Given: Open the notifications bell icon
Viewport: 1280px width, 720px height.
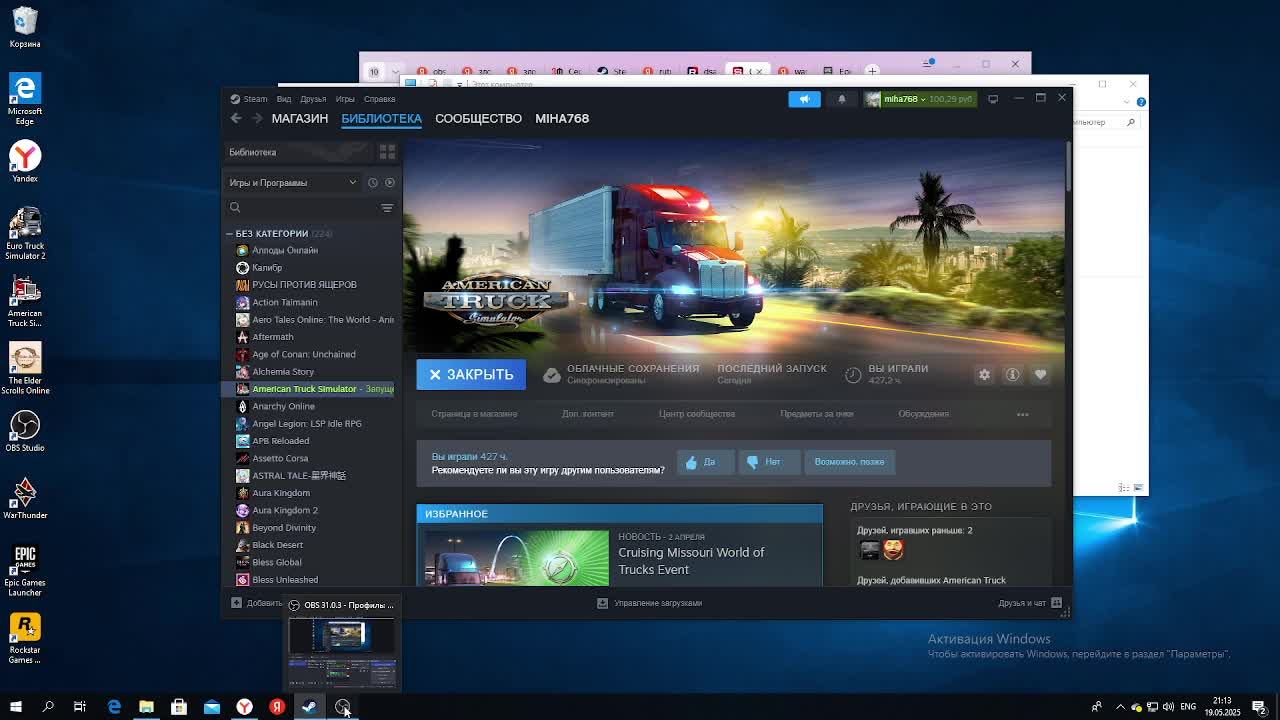Looking at the screenshot, I should [x=841, y=99].
